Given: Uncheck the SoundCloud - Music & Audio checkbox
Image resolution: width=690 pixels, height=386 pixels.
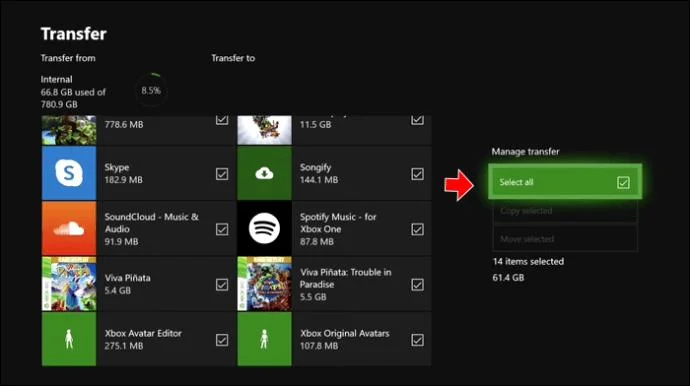Looking at the screenshot, I should tap(222, 229).
